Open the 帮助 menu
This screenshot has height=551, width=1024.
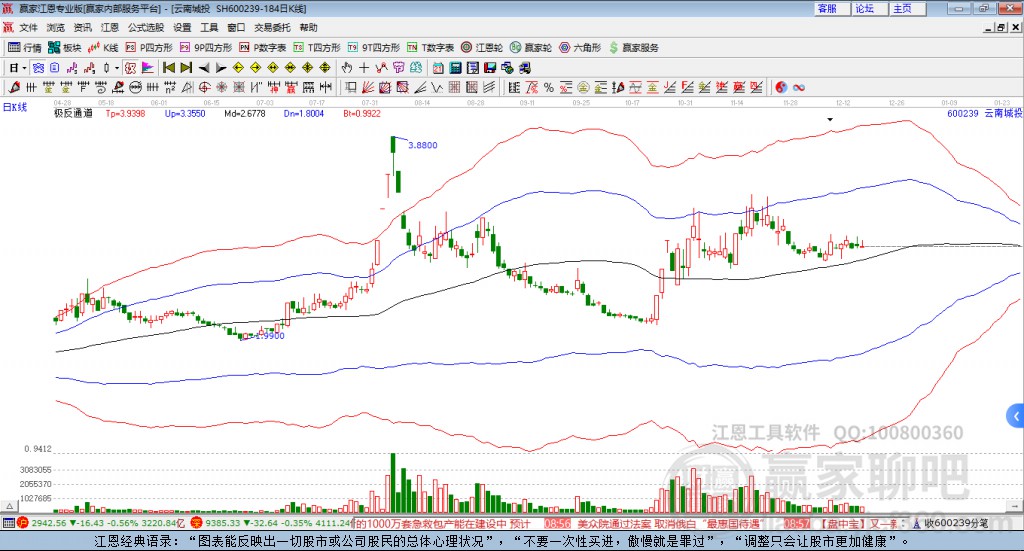(308, 27)
